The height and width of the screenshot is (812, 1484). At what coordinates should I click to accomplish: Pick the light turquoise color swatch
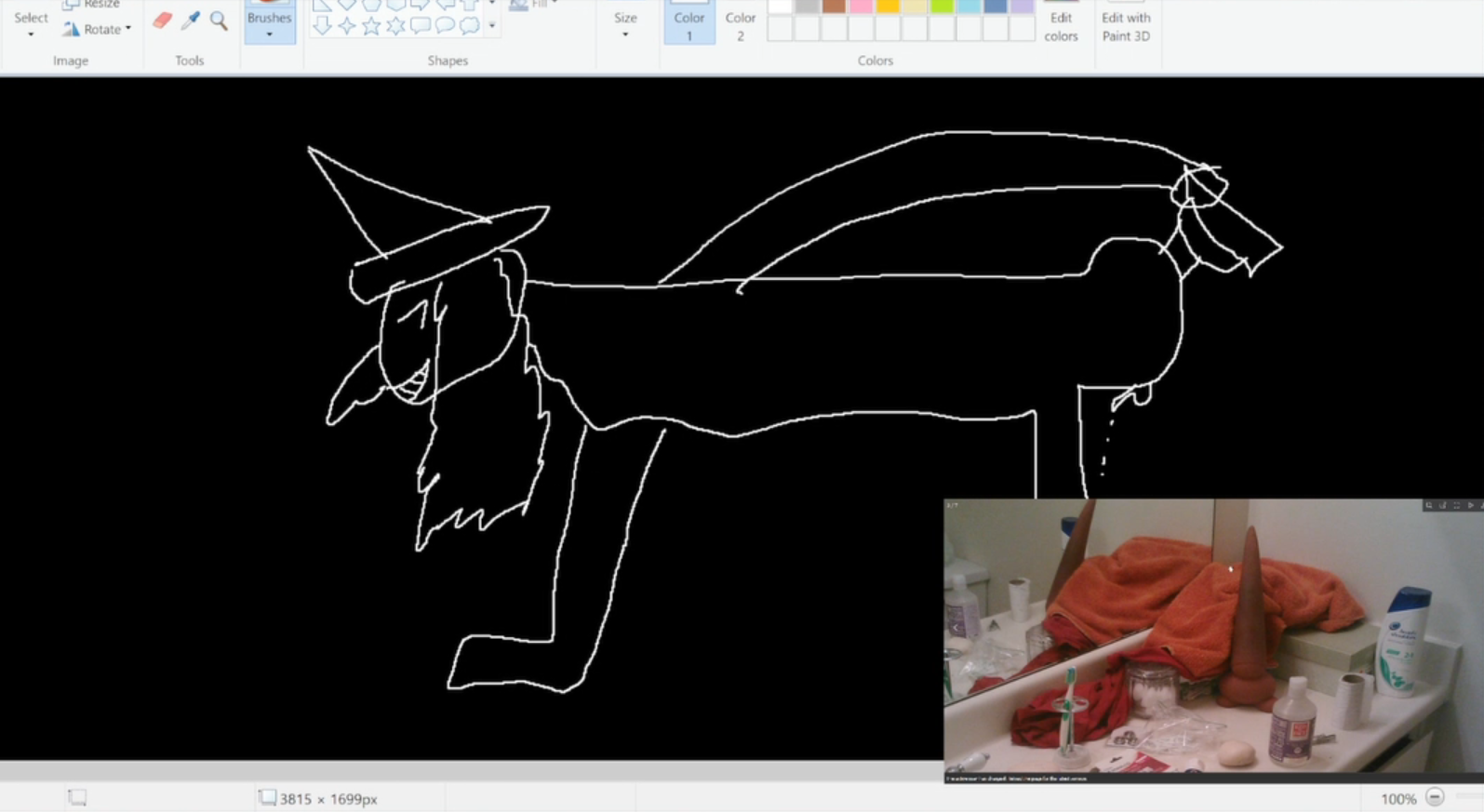969,6
